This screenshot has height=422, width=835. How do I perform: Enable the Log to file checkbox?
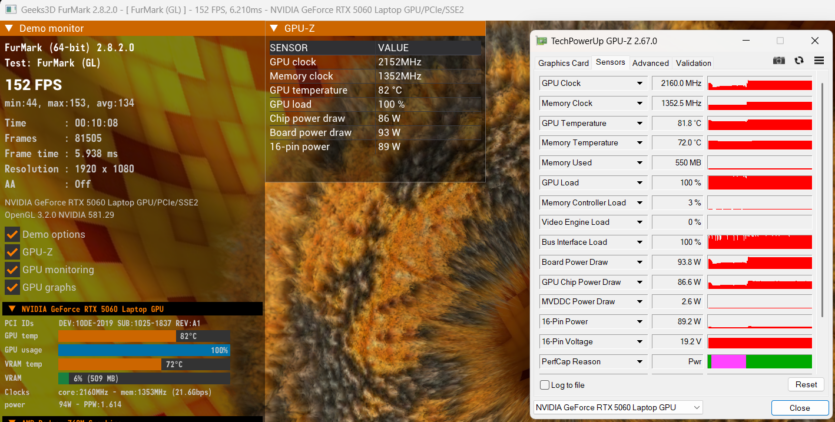click(544, 385)
